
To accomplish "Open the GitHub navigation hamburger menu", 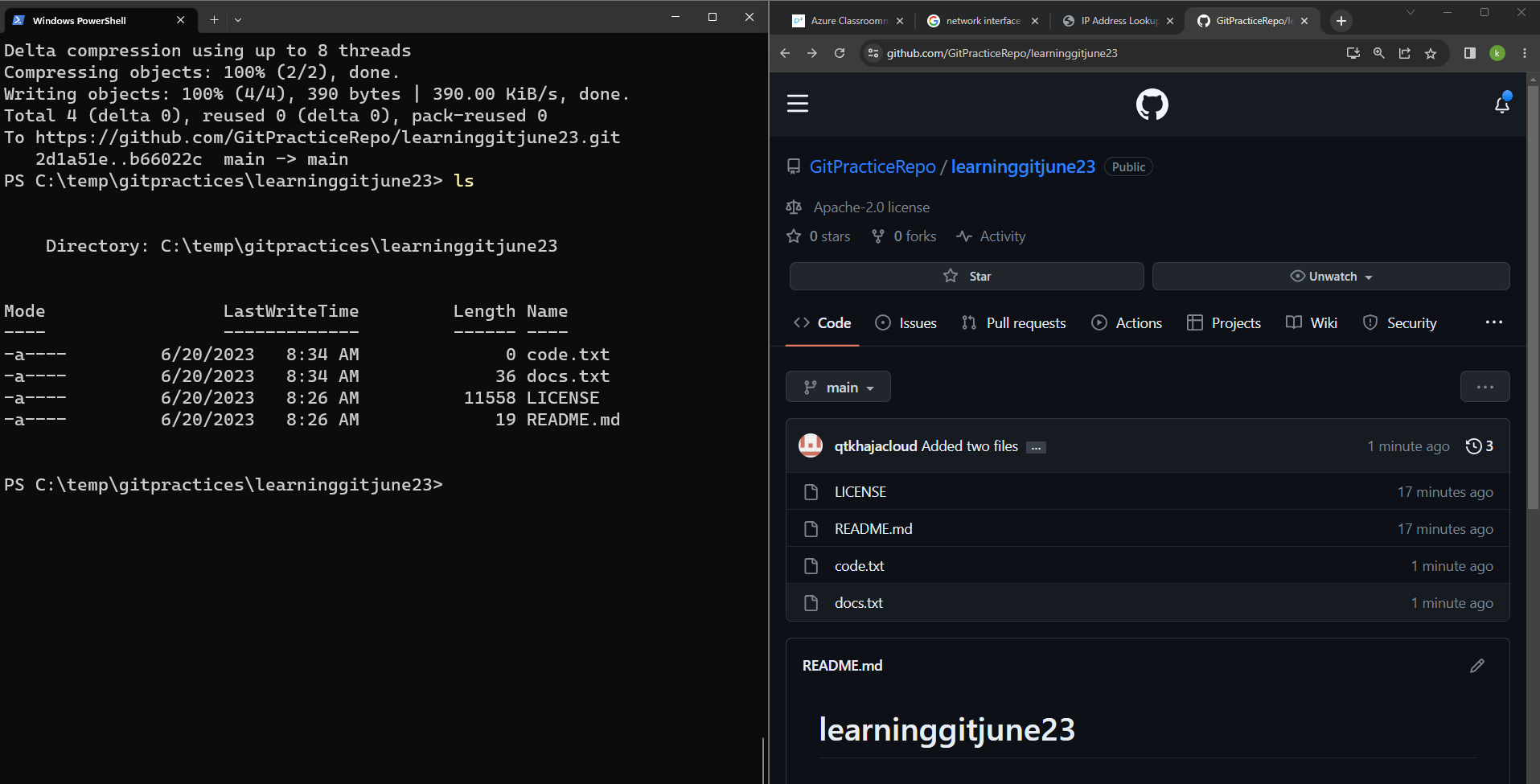I will tap(797, 103).
